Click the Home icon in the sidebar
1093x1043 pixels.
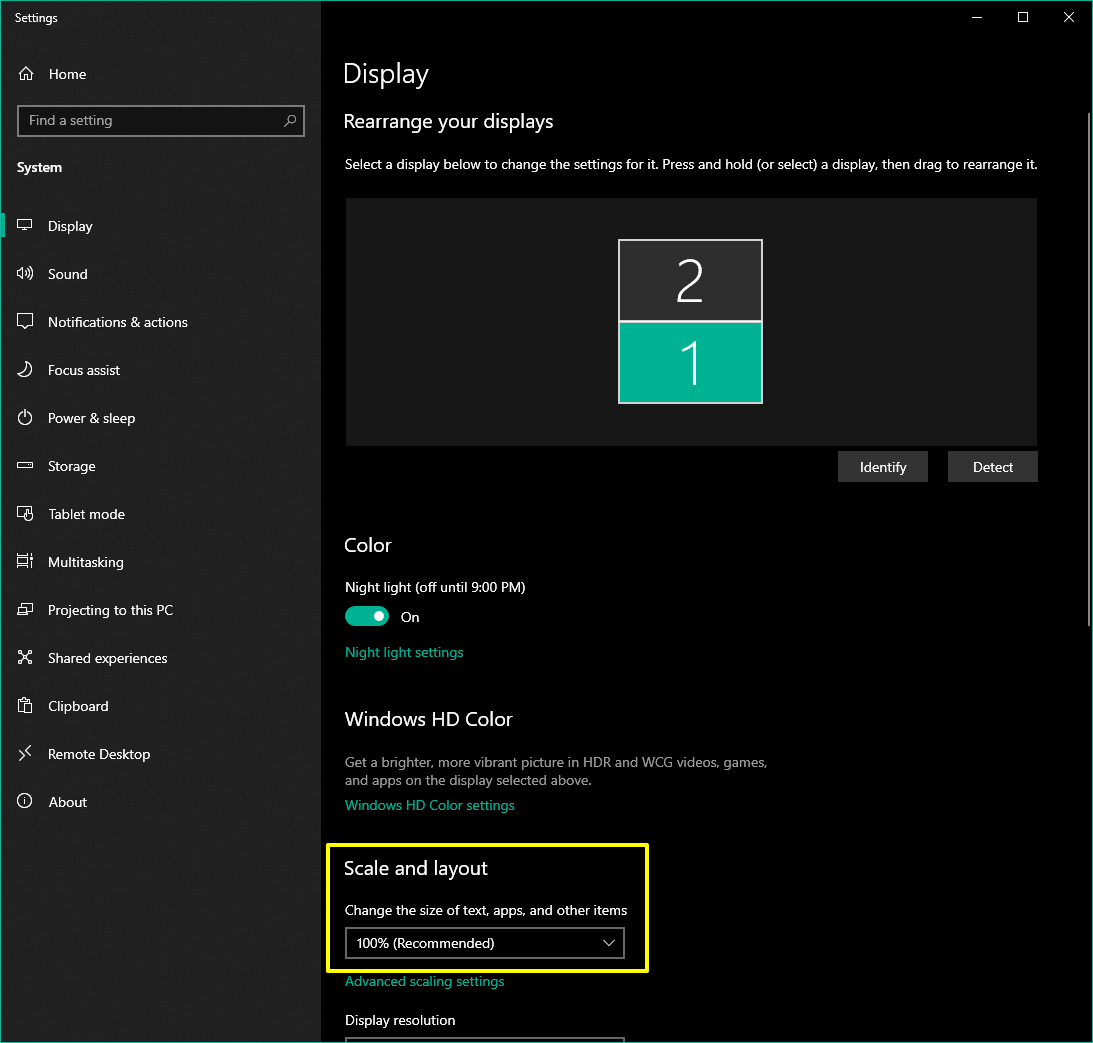click(24, 73)
